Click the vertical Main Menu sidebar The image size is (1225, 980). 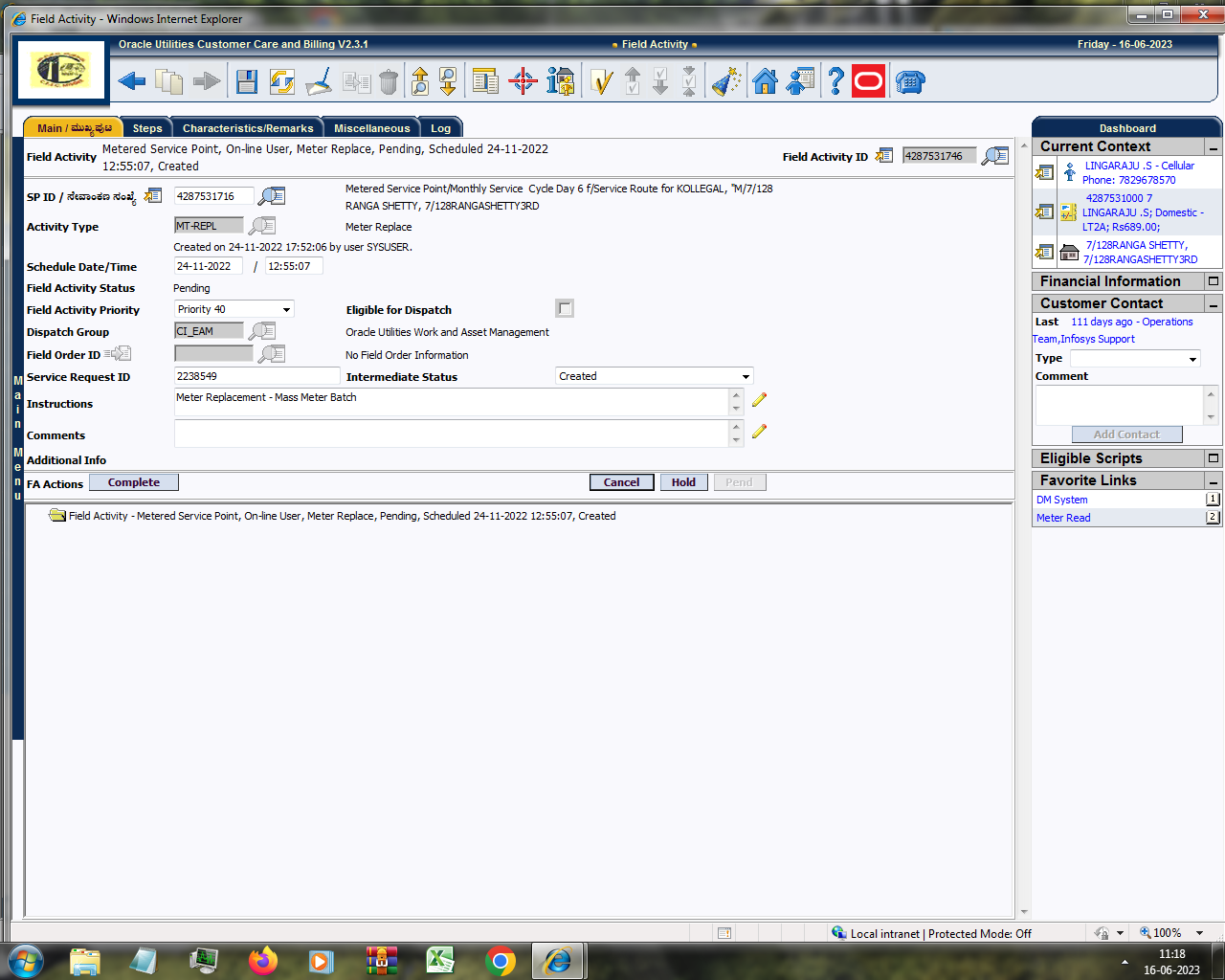tap(17, 438)
